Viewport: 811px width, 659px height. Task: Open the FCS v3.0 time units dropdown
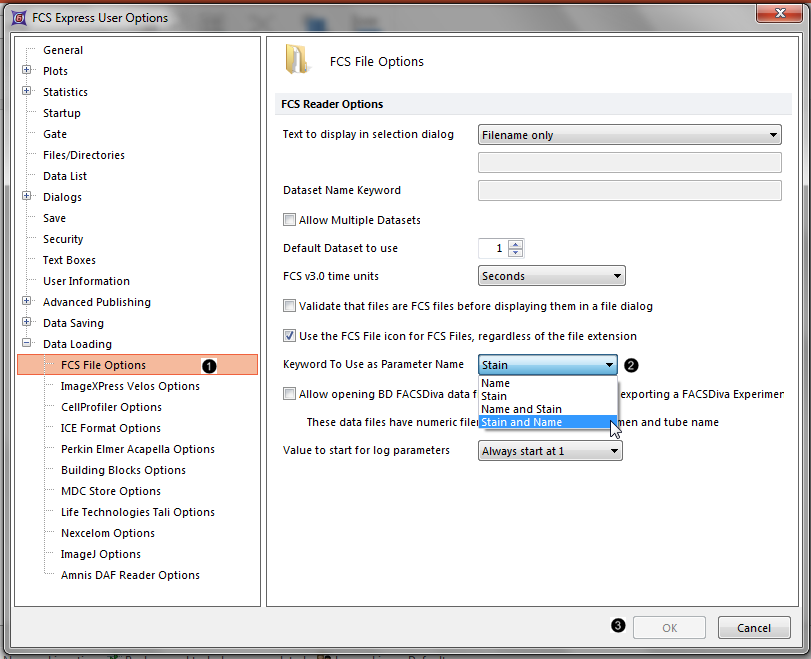(551, 276)
